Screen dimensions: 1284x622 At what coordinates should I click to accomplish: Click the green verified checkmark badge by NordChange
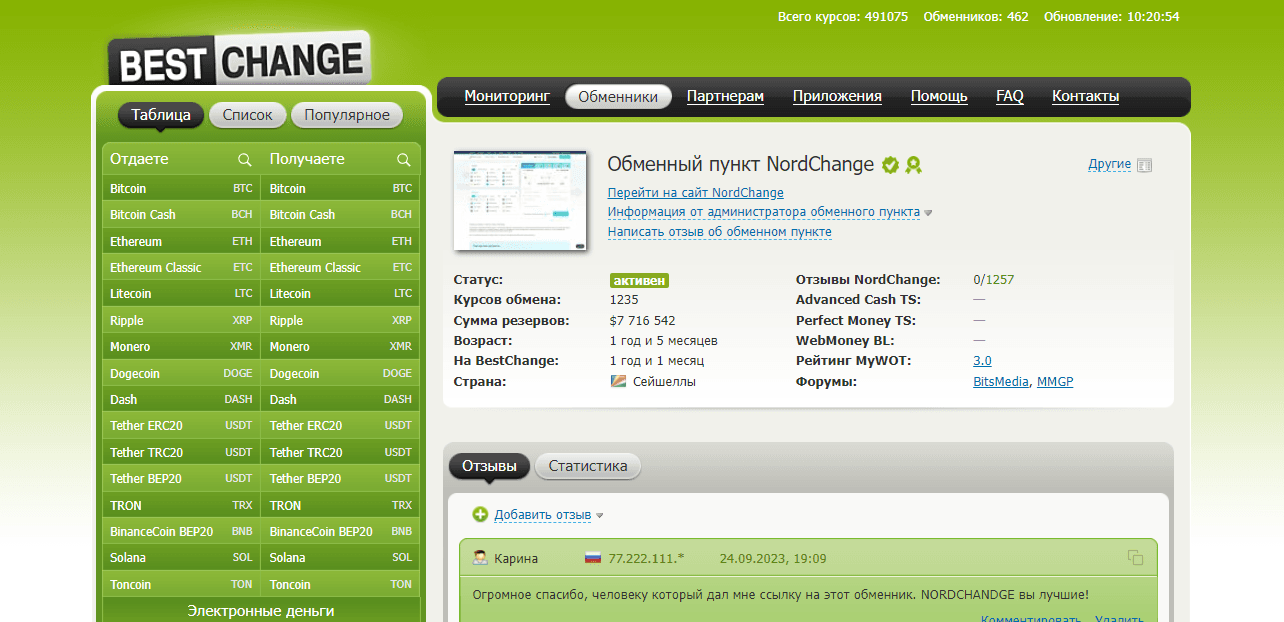tap(890, 165)
